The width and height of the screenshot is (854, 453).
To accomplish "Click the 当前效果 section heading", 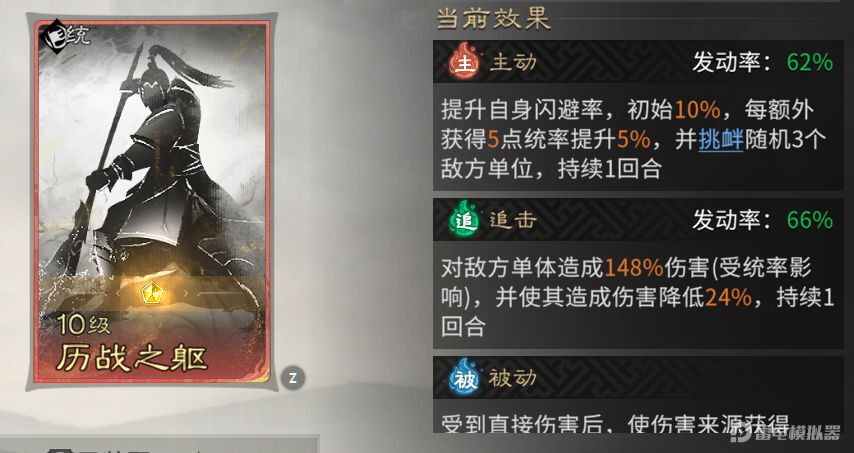I will point(493,19).
